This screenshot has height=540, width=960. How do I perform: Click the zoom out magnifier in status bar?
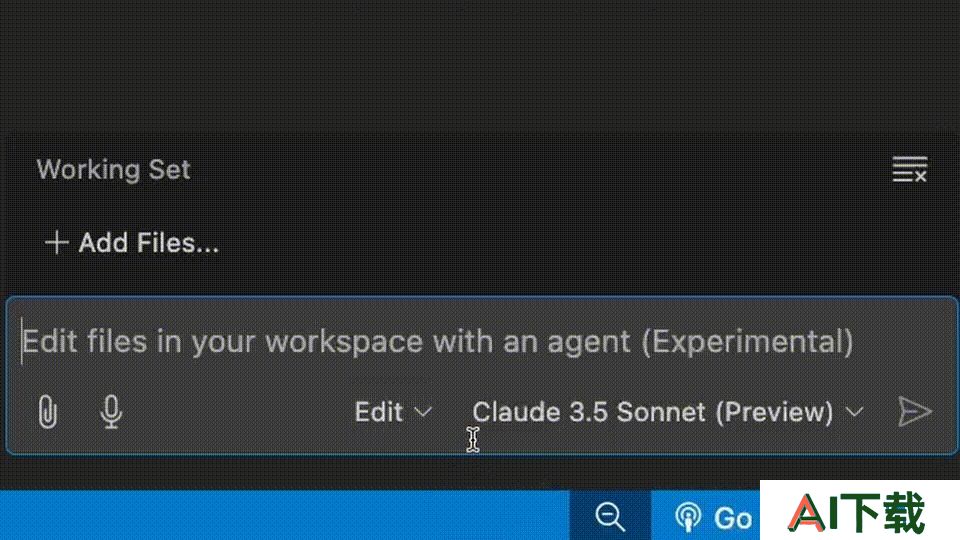[x=610, y=516]
